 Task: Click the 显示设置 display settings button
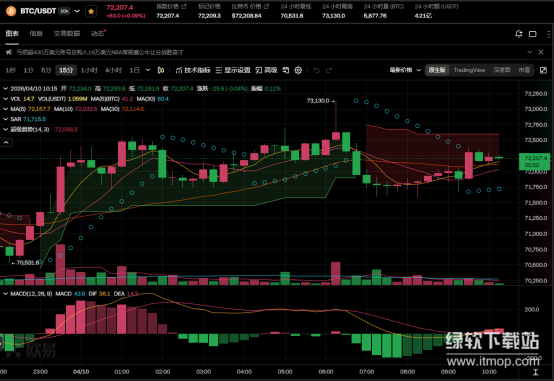click(x=233, y=70)
